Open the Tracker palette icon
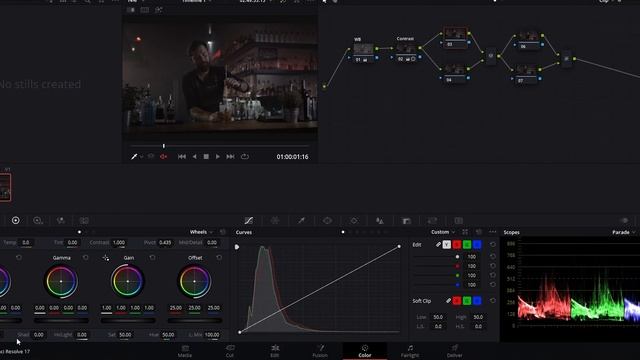The width and height of the screenshot is (640, 360). [354, 220]
